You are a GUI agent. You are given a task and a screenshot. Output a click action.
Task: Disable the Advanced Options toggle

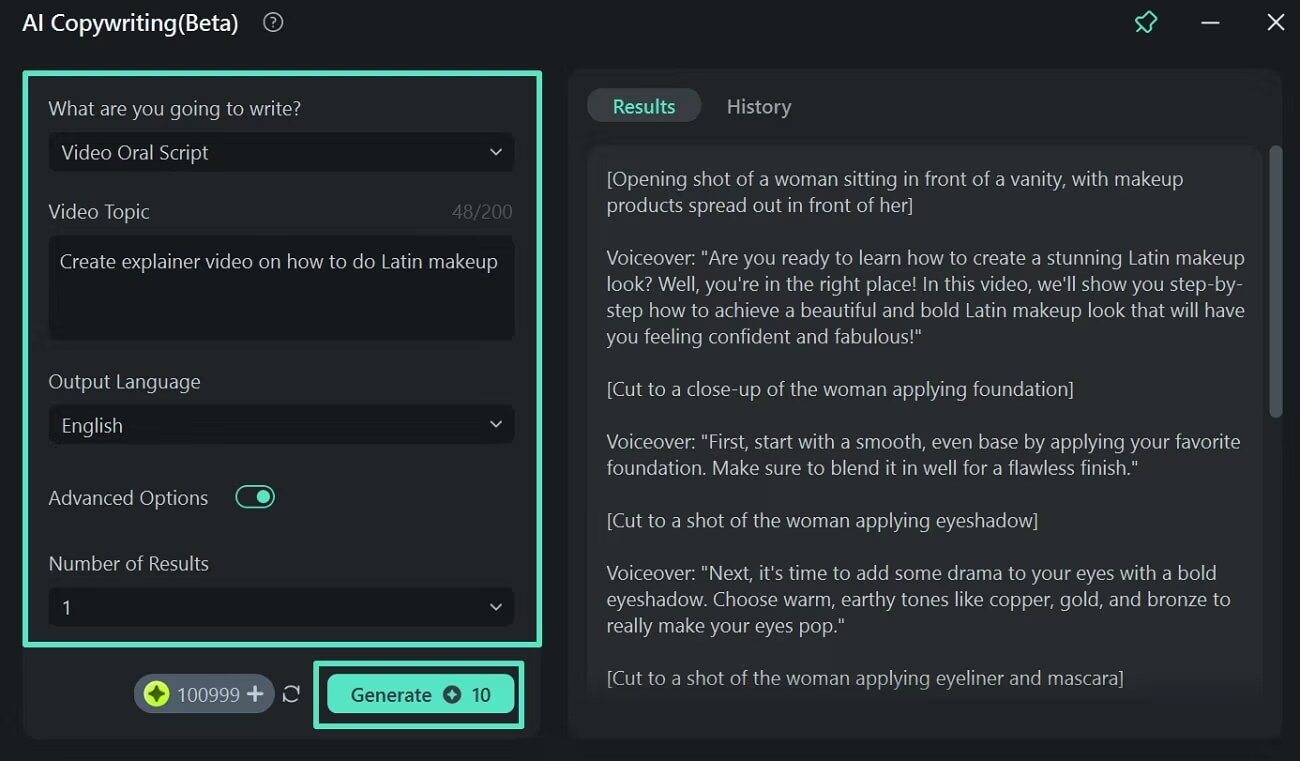255,497
